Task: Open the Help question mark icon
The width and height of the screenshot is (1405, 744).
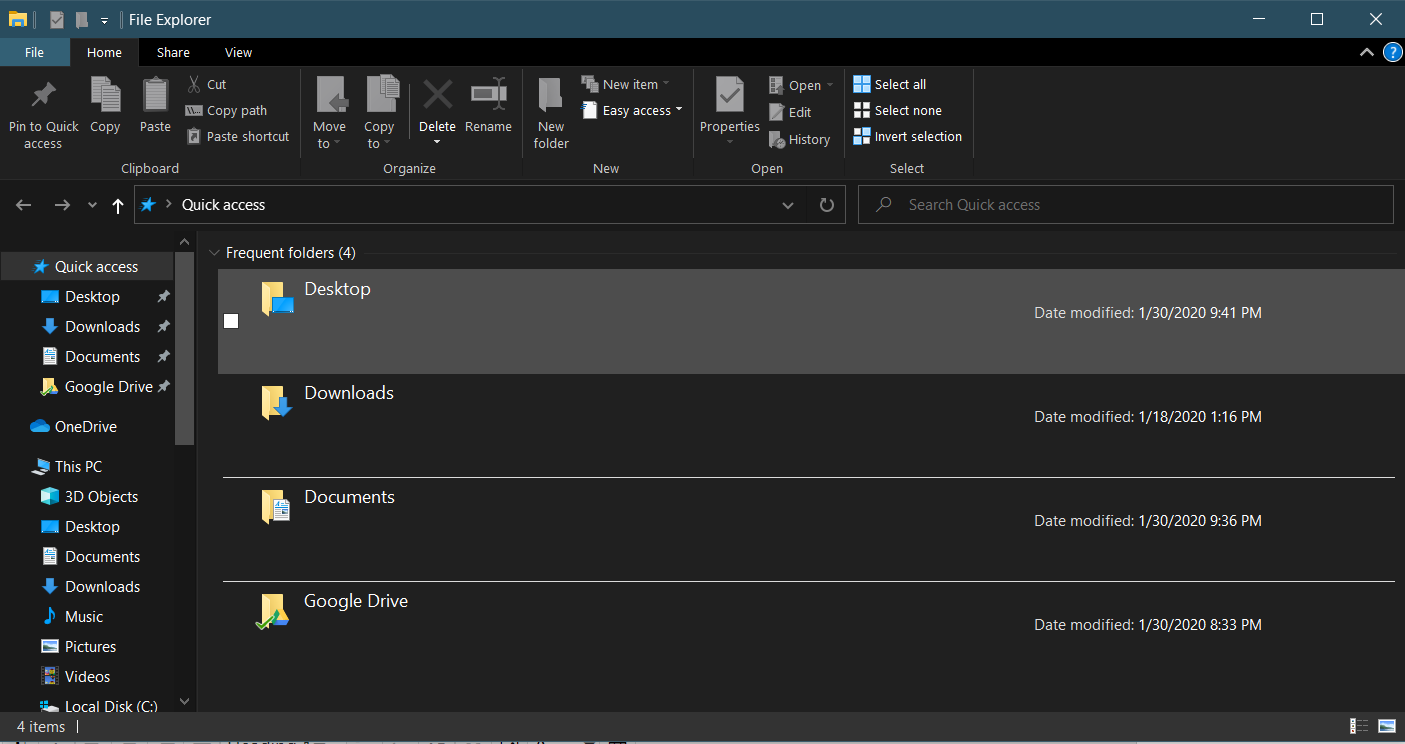Action: pyautogui.click(x=1391, y=53)
